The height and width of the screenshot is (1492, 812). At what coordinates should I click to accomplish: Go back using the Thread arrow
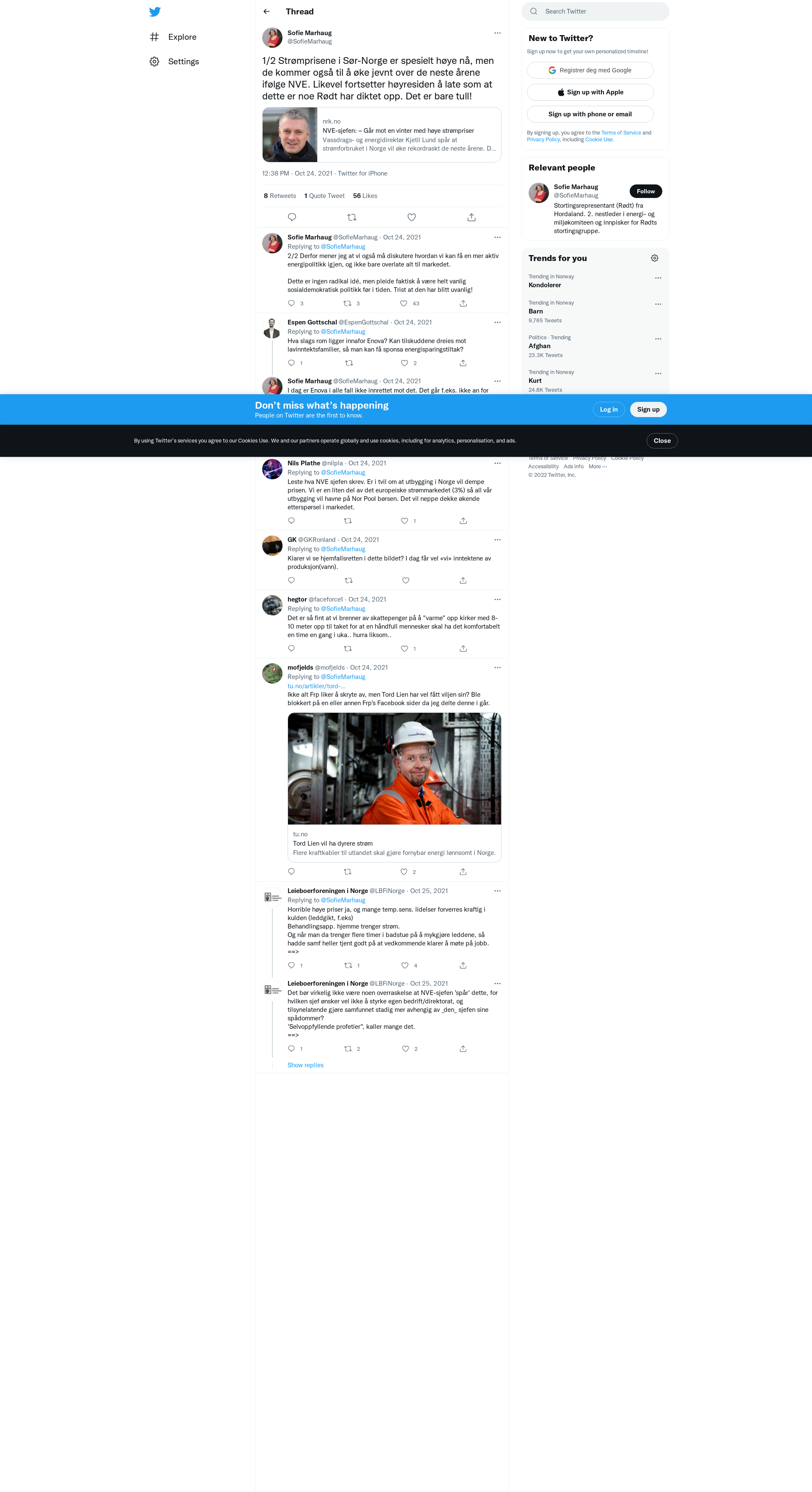tap(266, 11)
